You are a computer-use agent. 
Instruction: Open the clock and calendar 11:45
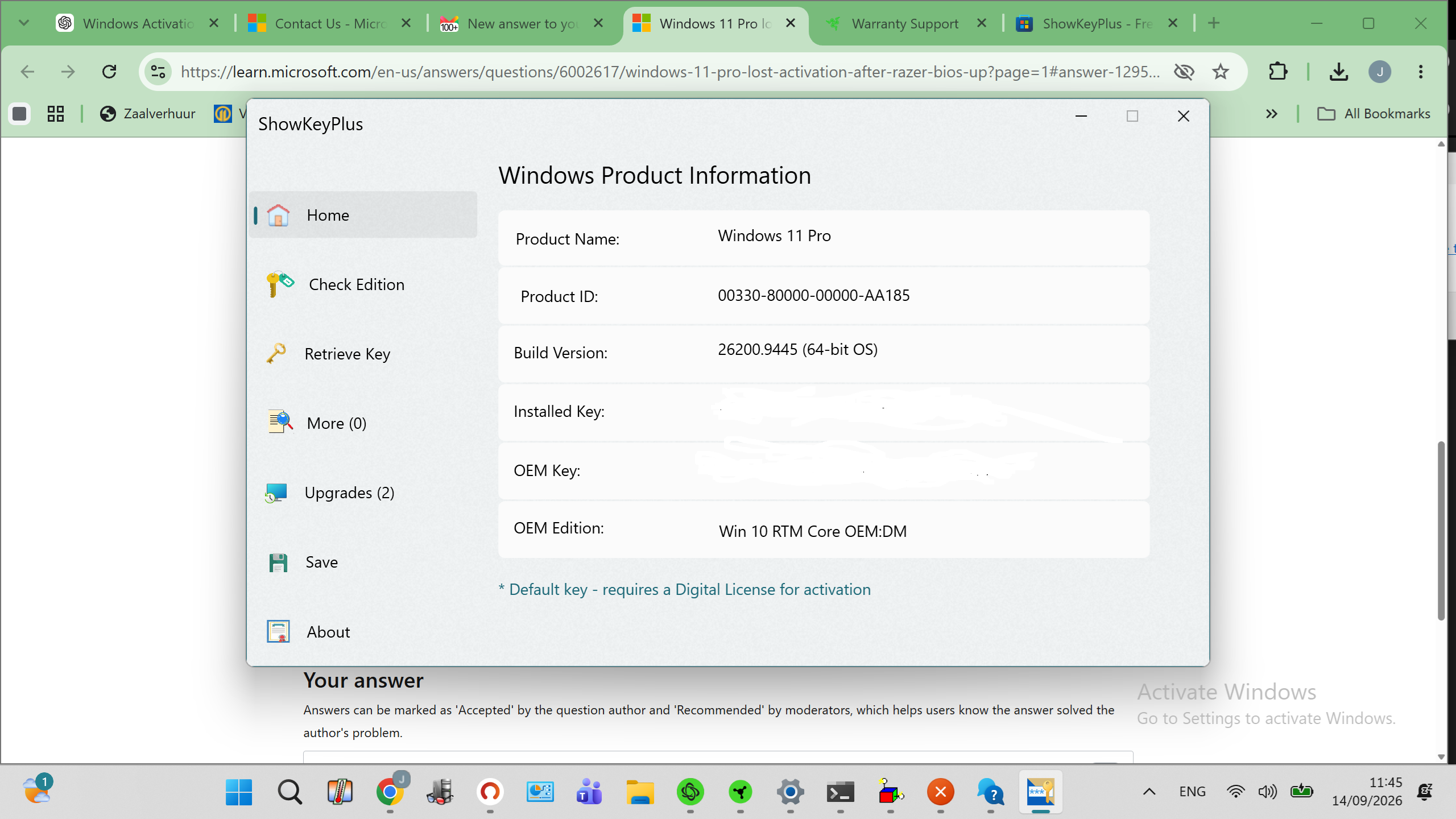1367,792
